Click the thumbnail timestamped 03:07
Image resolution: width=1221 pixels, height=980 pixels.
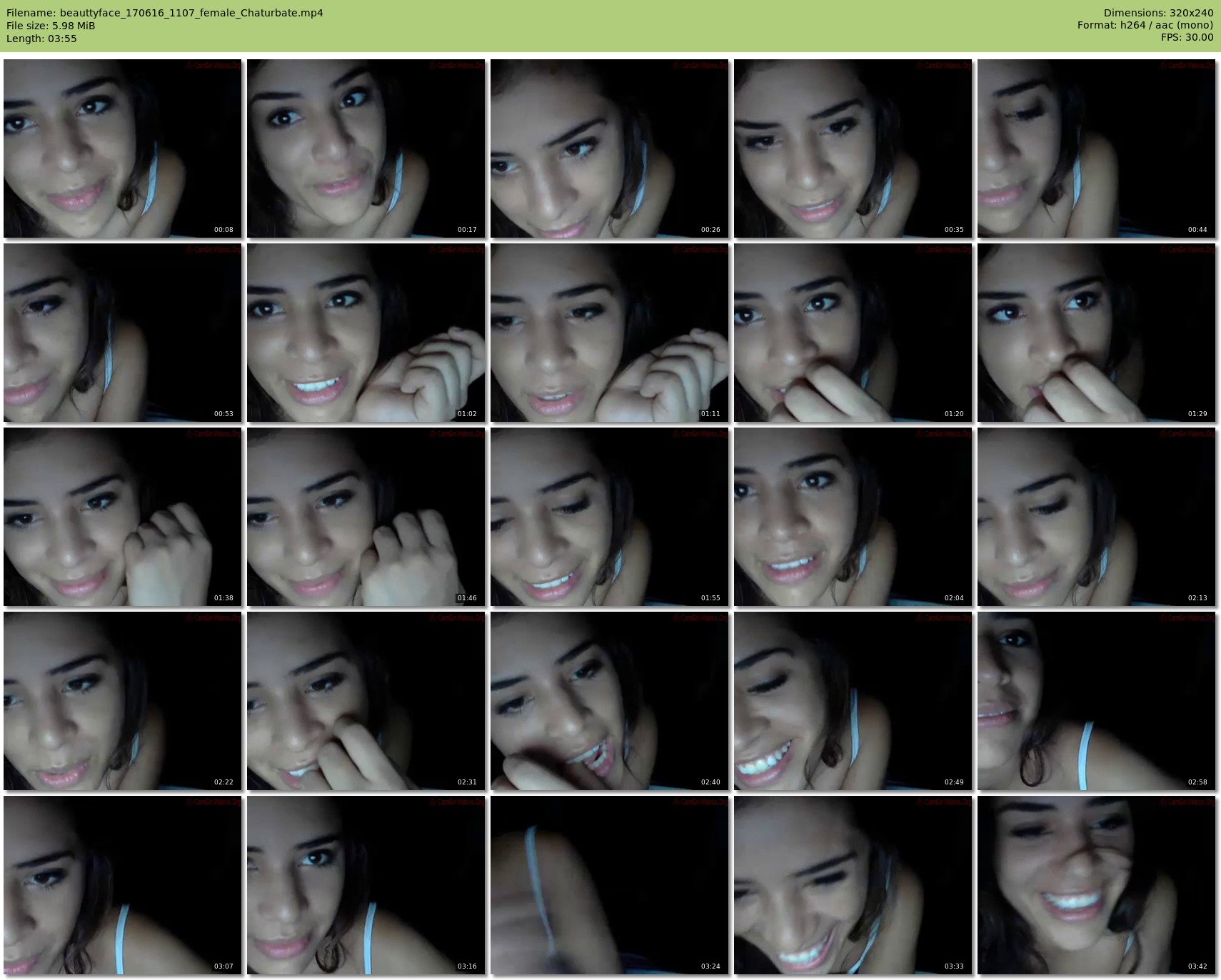point(123,885)
